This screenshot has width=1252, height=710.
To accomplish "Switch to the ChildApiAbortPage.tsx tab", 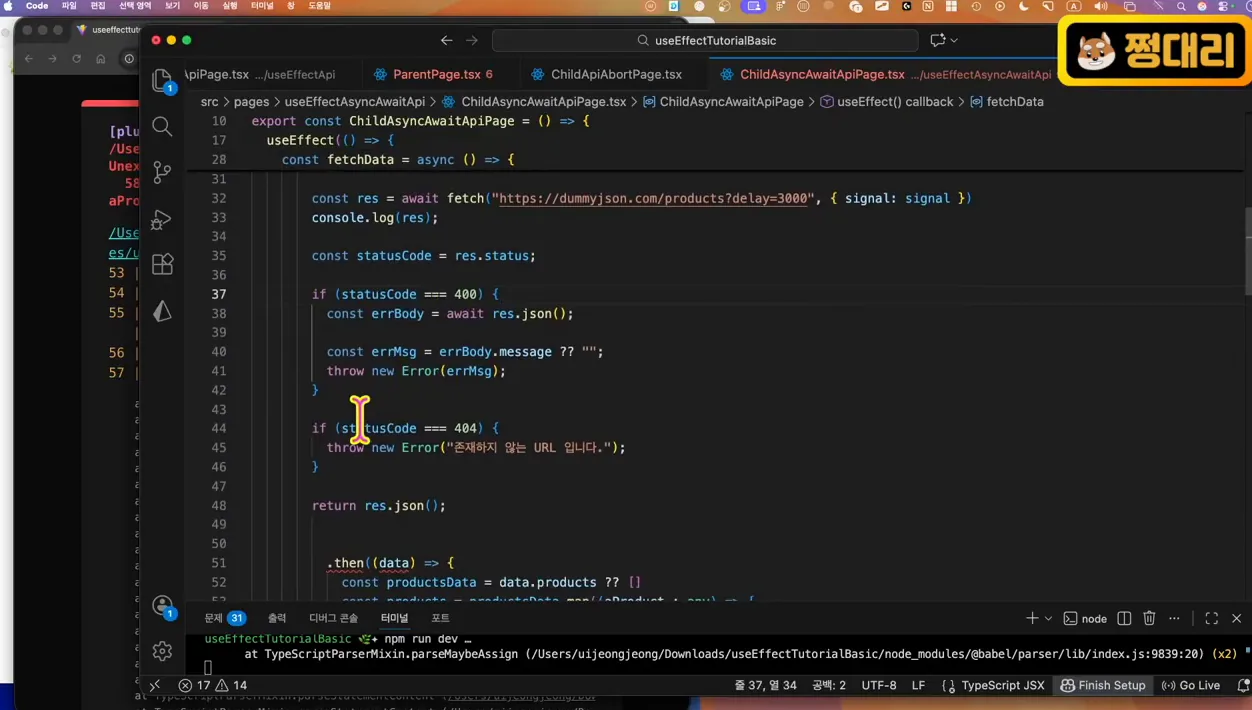I will [616, 74].
